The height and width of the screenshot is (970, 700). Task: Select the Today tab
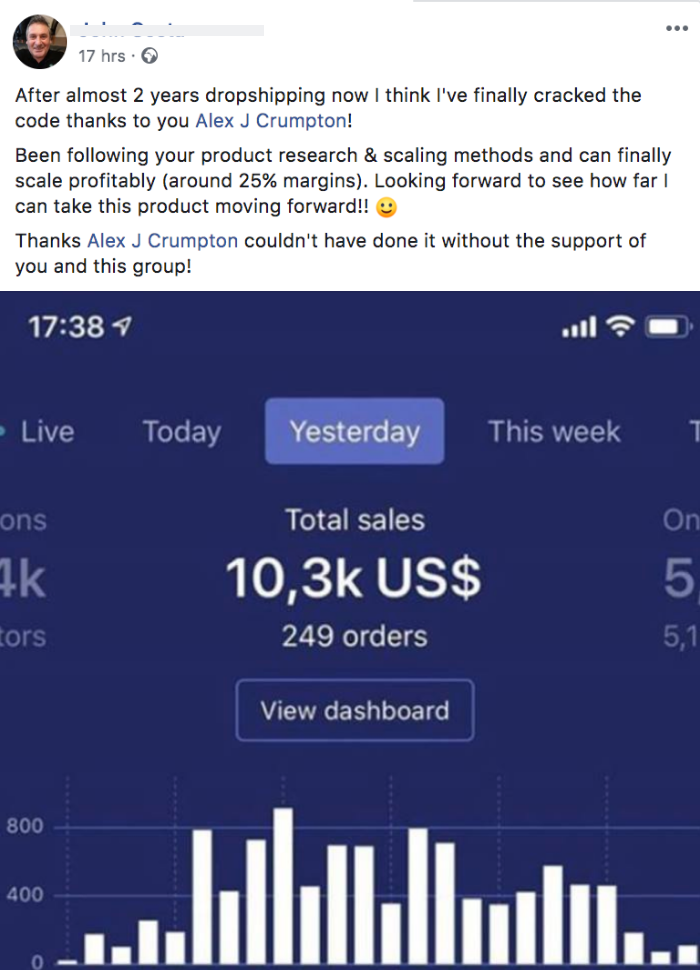[182, 432]
